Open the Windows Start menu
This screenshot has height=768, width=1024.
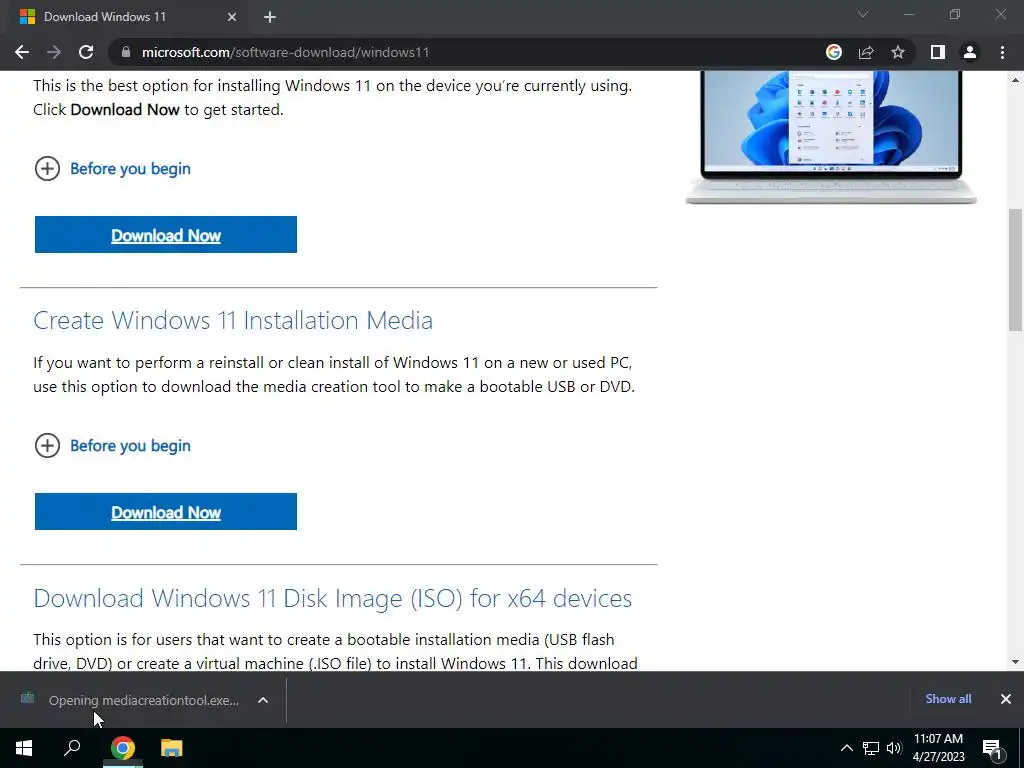pos(24,748)
